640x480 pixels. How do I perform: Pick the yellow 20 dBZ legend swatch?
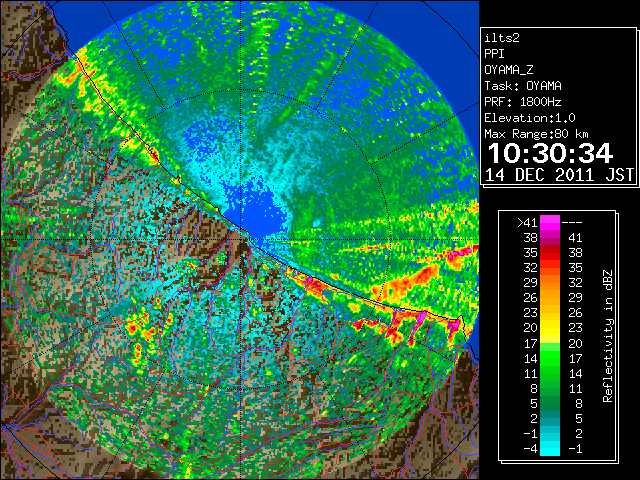tap(550, 328)
